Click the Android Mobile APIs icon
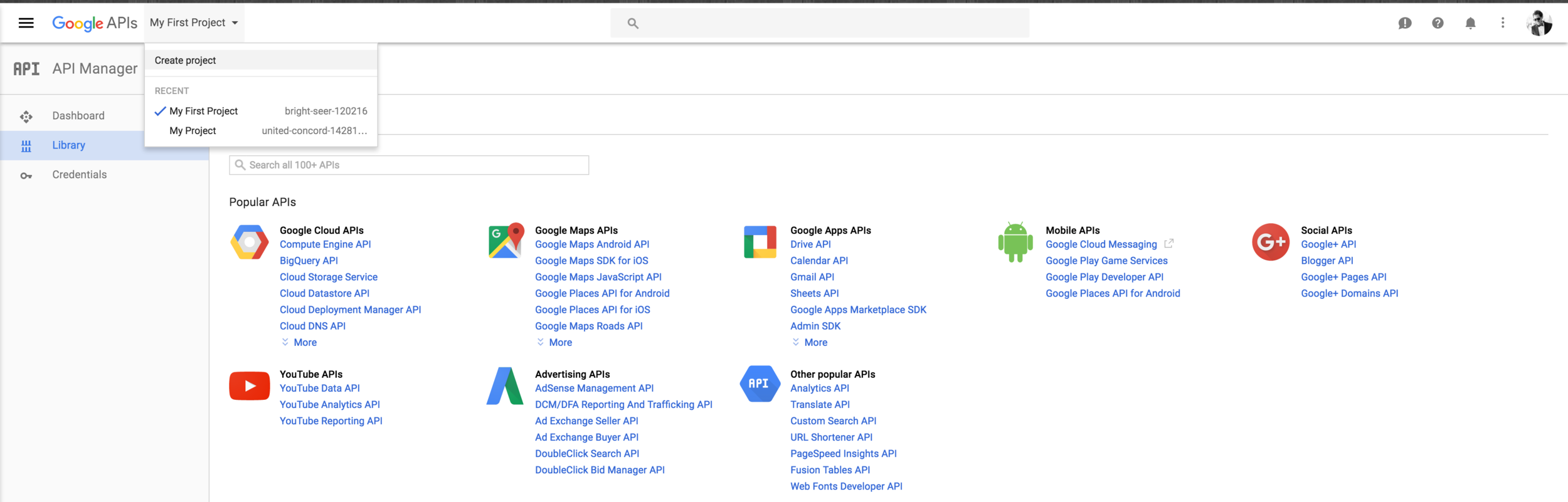Viewport: 1568px width, 502px height. click(1015, 242)
